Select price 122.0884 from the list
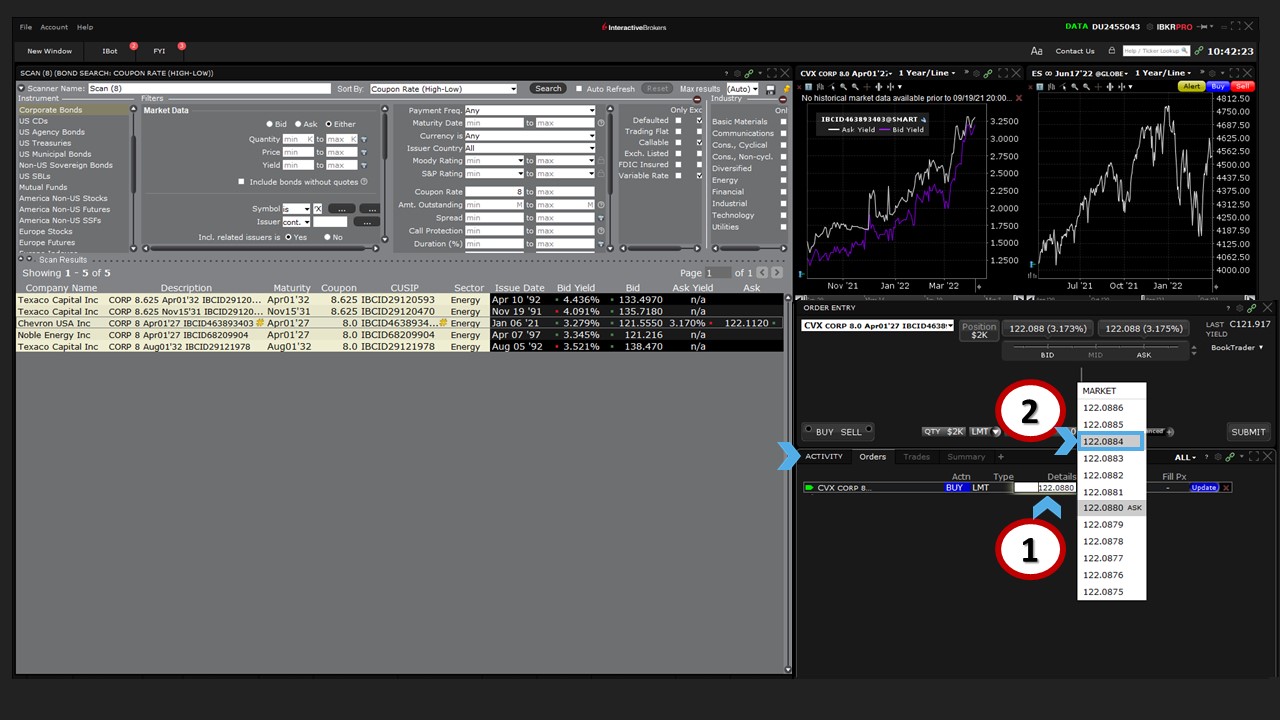 tap(1110, 441)
